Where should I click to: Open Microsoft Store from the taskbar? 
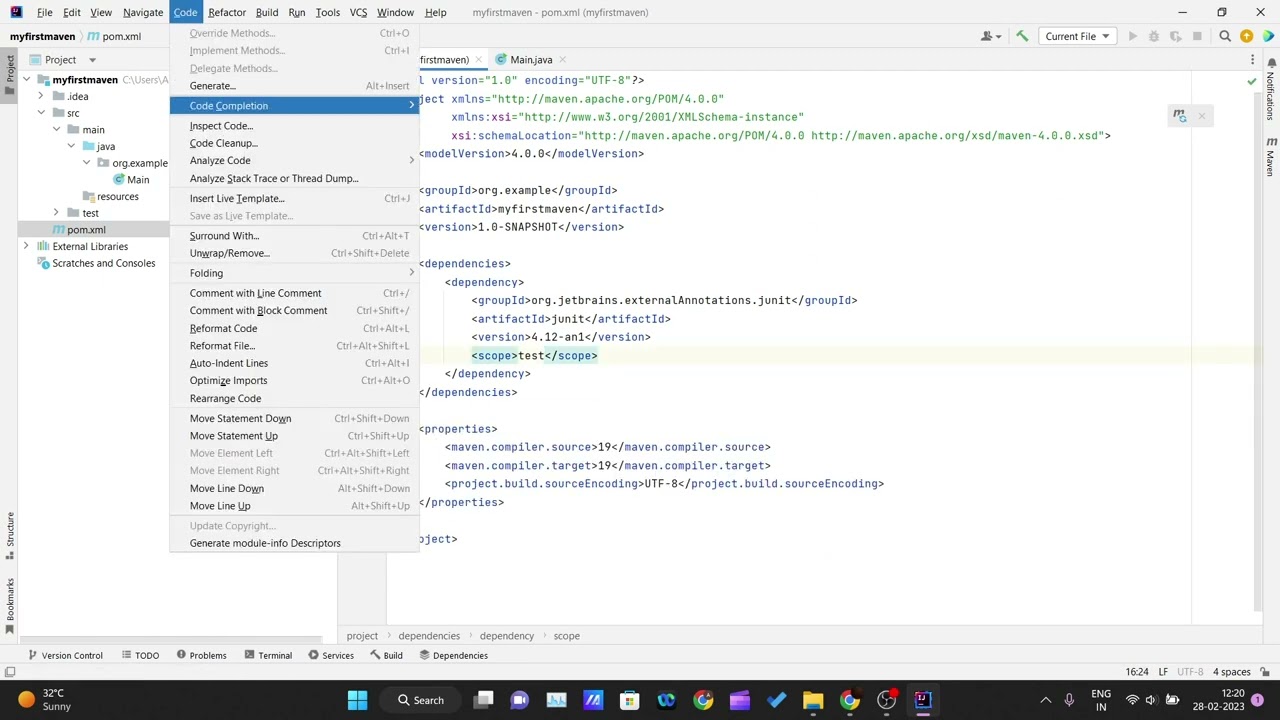point(629,700)
